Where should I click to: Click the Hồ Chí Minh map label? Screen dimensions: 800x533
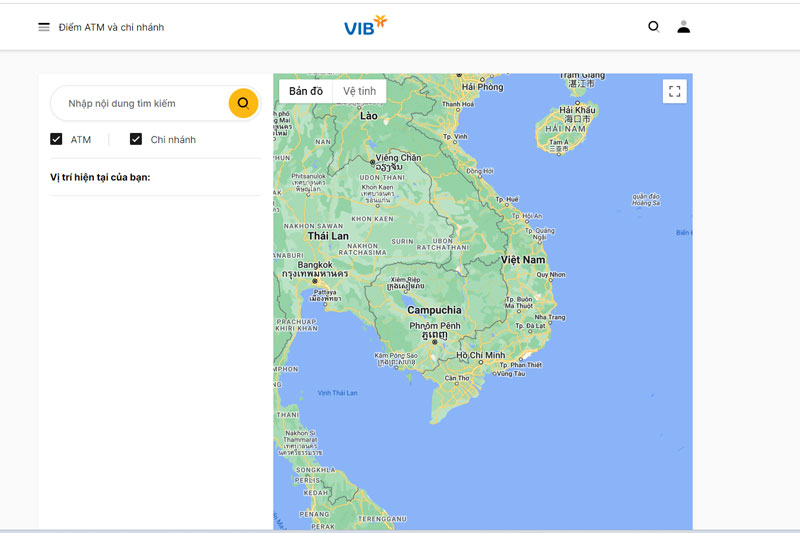(x=481, y=355)
